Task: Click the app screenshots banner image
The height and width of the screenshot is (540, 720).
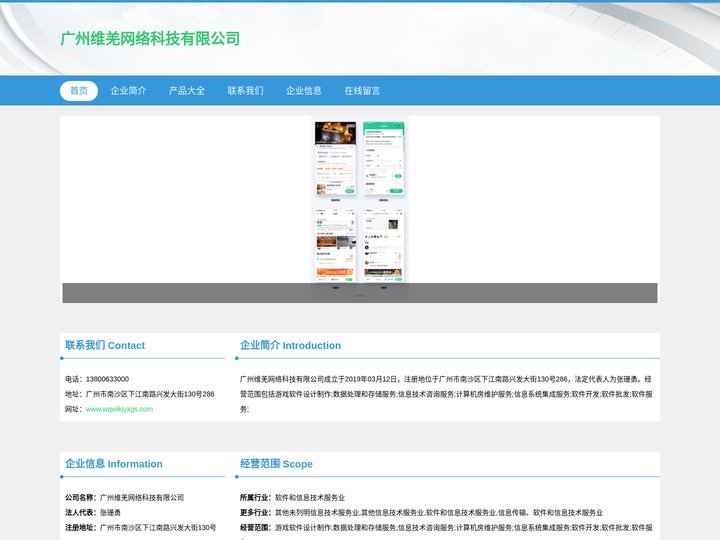Action: [360, 209]
